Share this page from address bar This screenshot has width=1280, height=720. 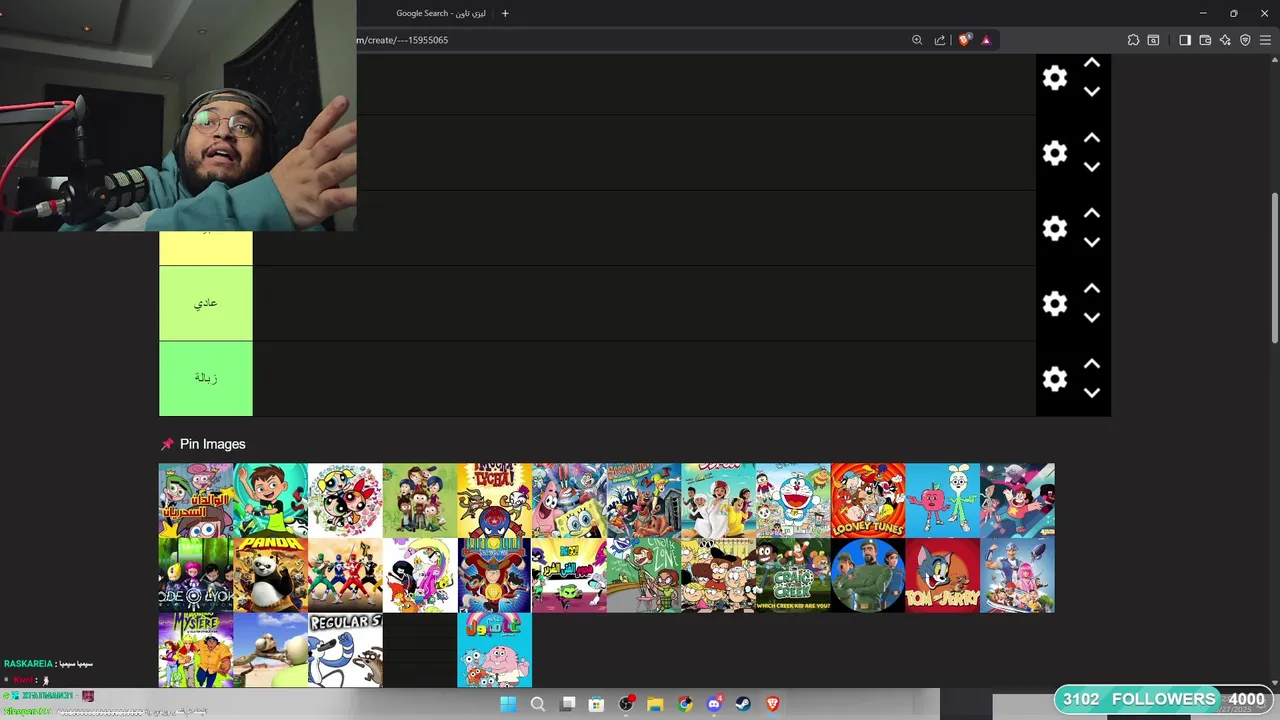[940, 40]
